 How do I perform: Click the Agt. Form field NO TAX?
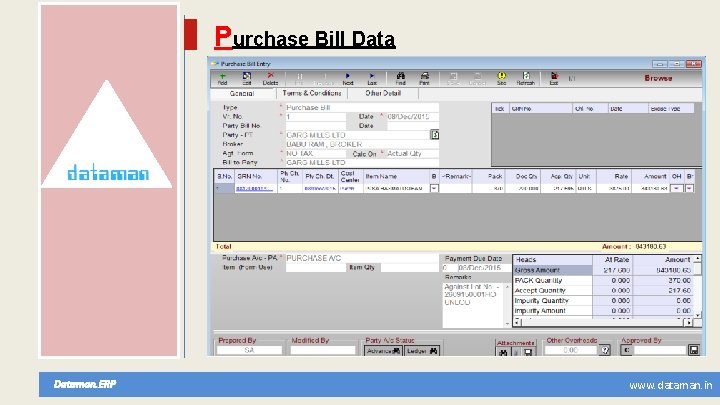pos(315,153)
